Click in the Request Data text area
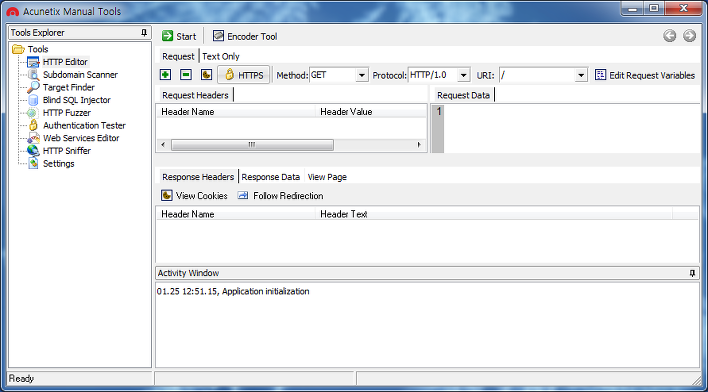 click(572, 129)
